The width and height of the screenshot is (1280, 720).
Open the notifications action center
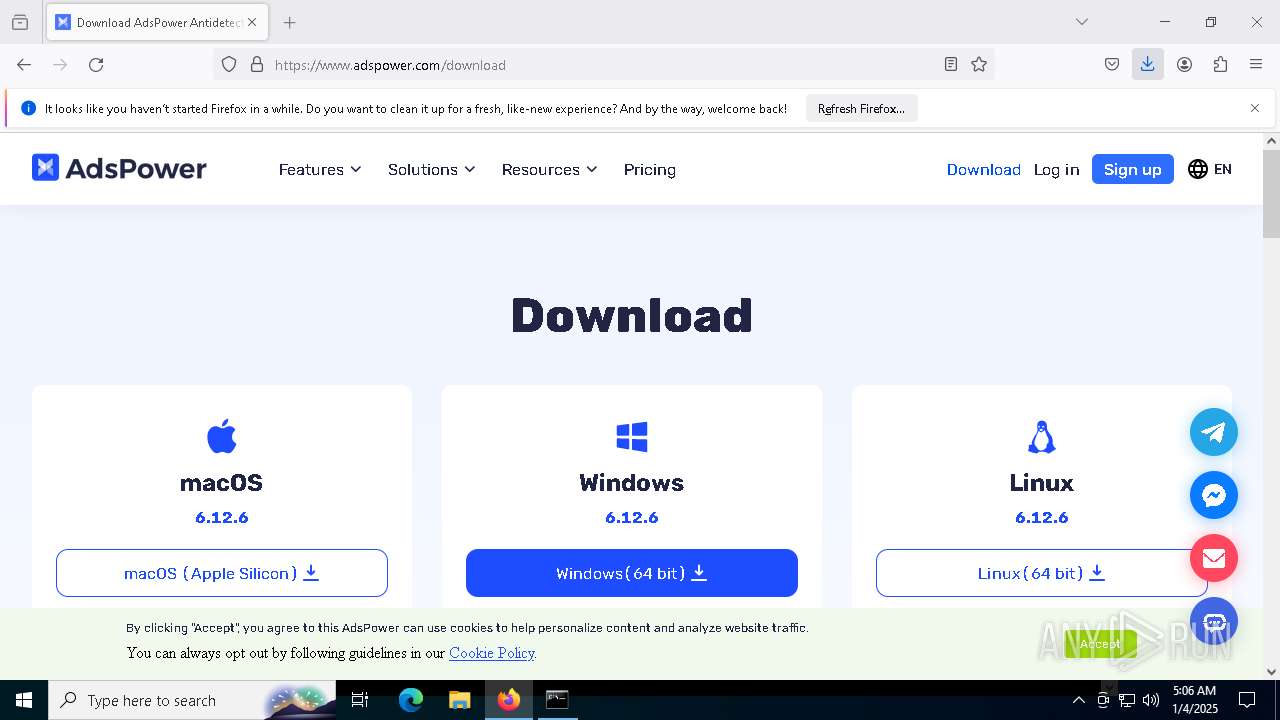(1247, 700)
